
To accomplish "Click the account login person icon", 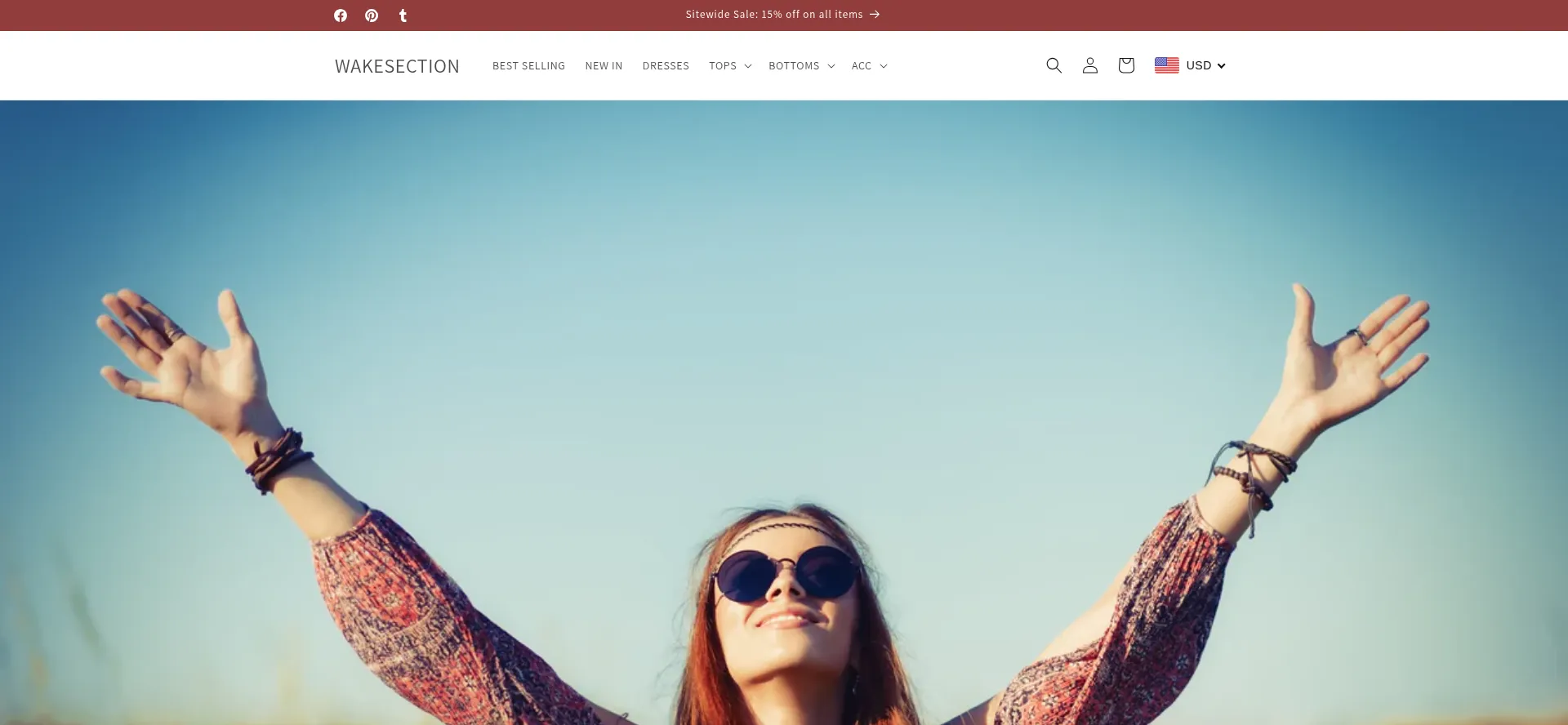I will (x=1089, y=65).
